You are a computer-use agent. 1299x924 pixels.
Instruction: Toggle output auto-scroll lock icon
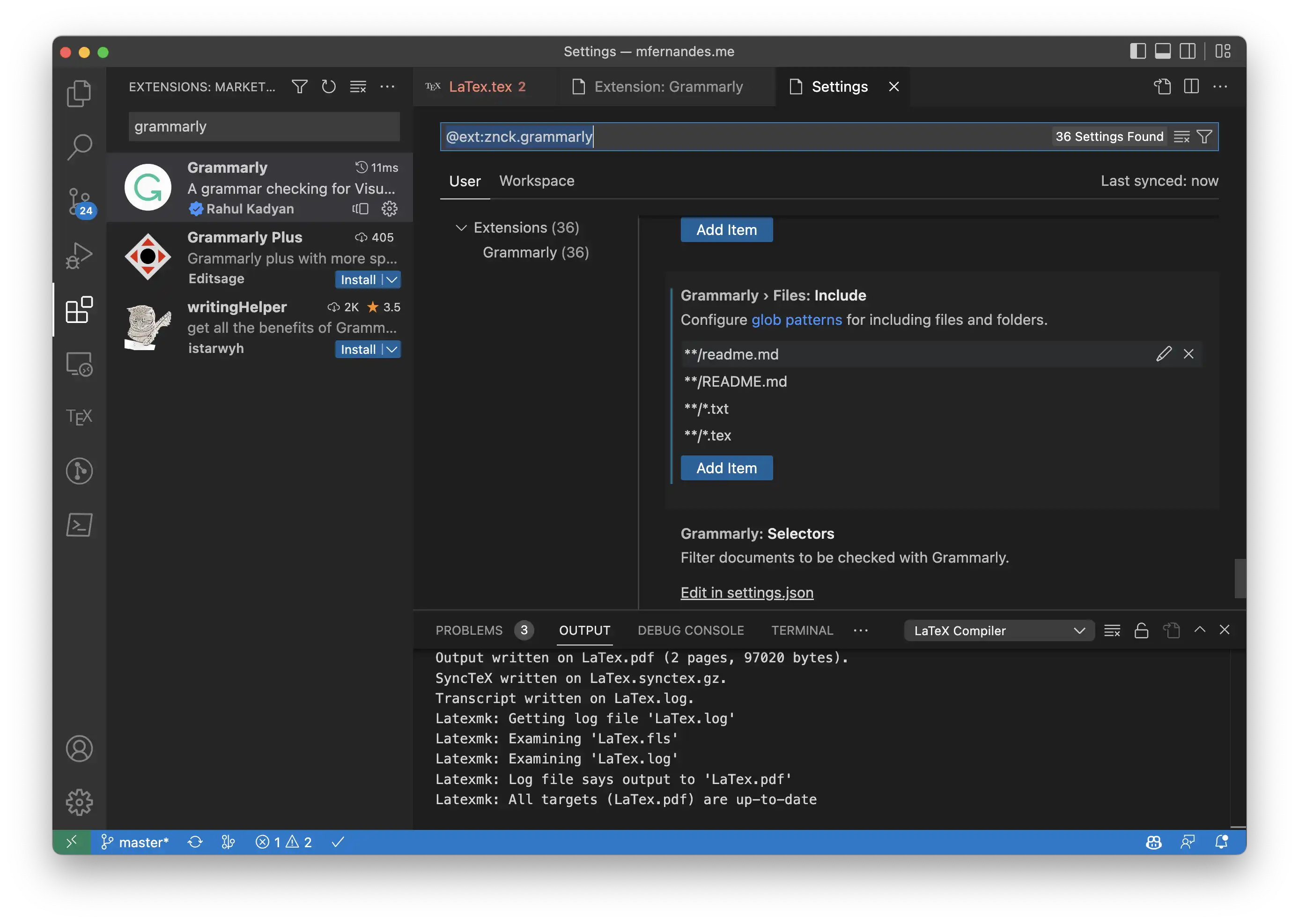1141,631
